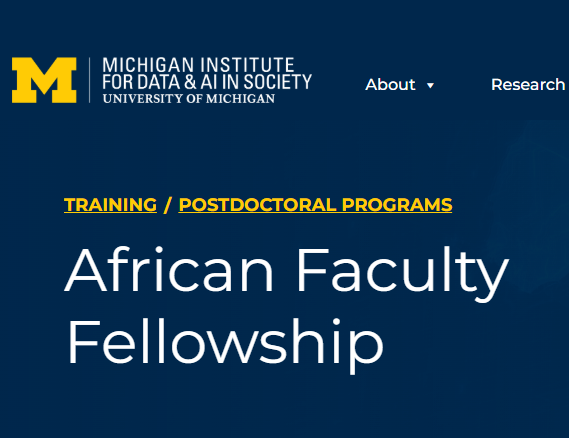Select the 'Fellowship' heading word

pyautogui.click(x=225, y=342)
